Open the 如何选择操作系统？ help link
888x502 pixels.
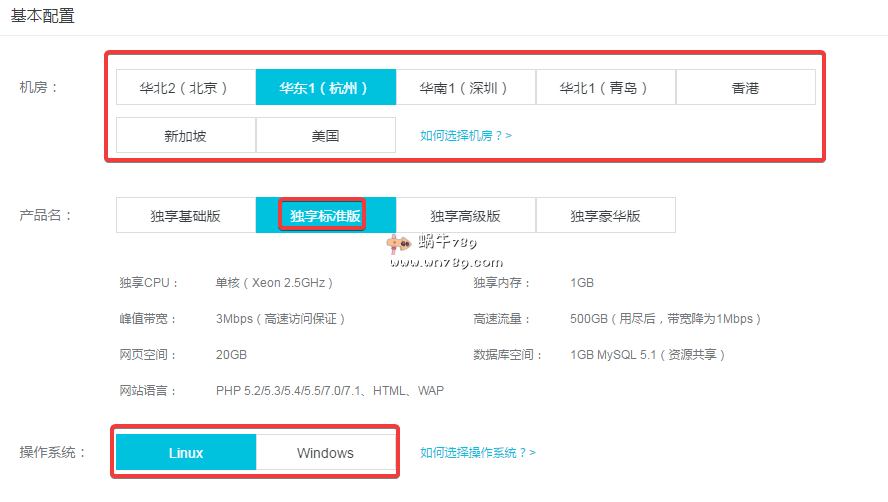pos(478,452)
